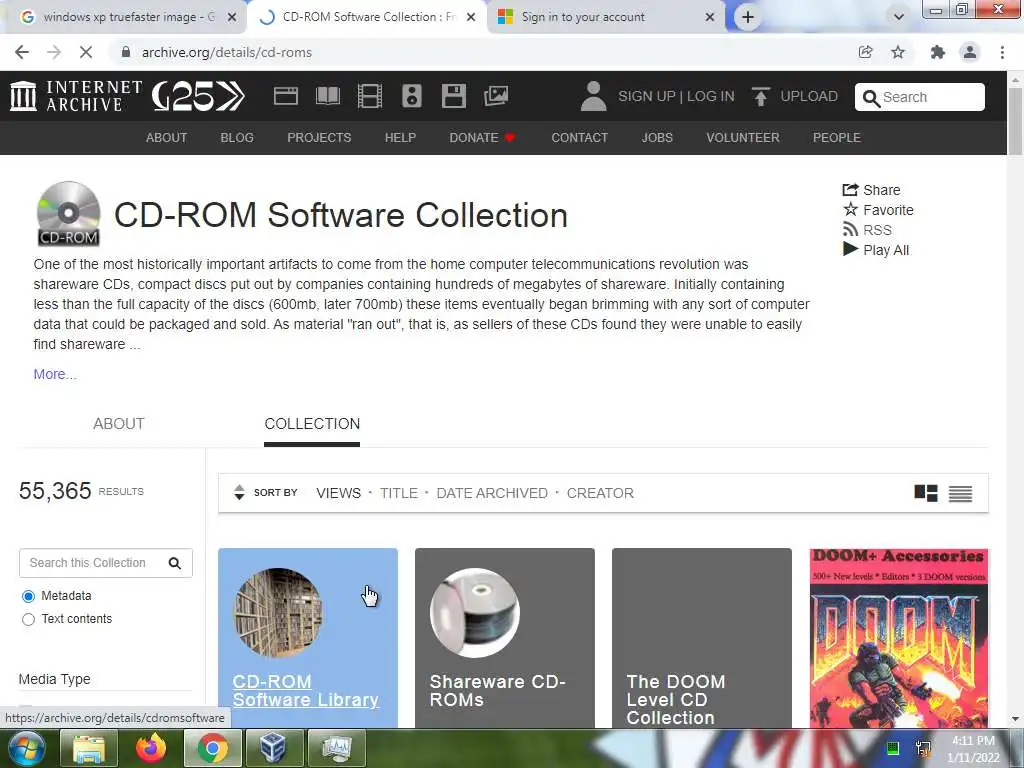Open PROJECTS in the navigation bar
The height and width of the screenshot is (768, 1024).
(x=319, y=138)
